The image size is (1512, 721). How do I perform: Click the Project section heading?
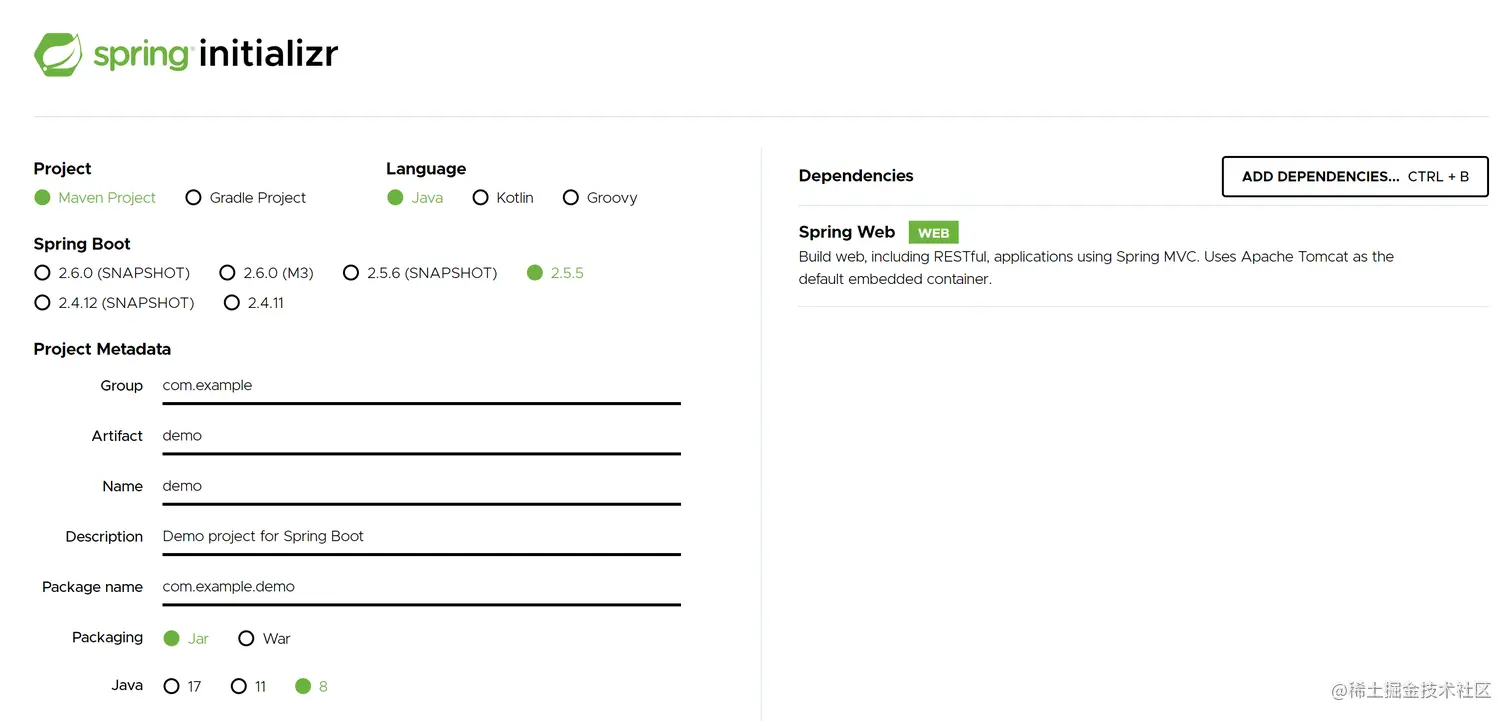[x=62, y=169]
